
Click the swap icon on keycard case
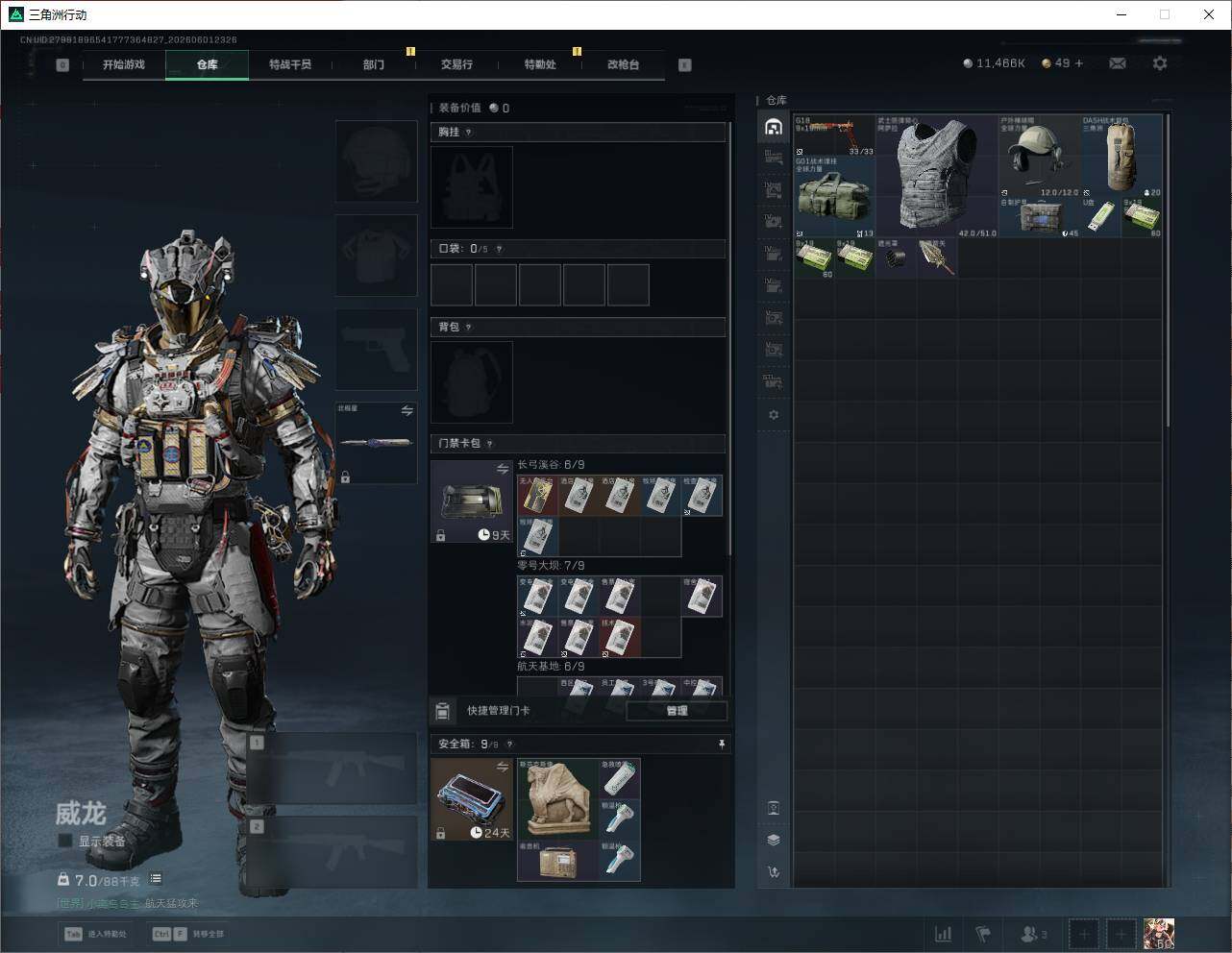502,469
